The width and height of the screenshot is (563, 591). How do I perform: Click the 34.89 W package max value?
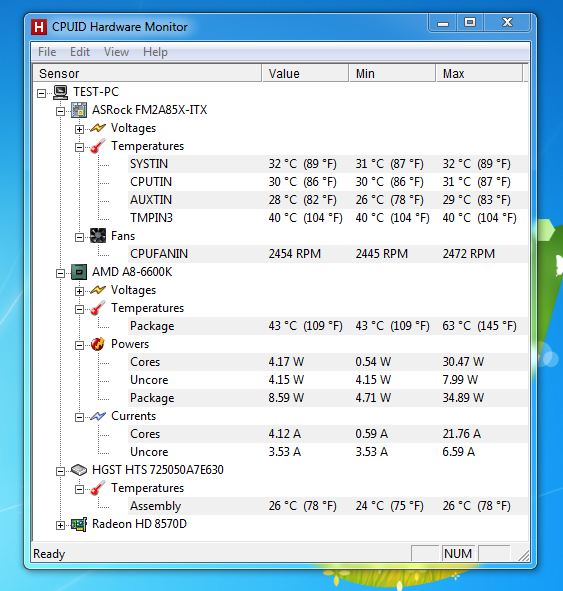(463, 398)
